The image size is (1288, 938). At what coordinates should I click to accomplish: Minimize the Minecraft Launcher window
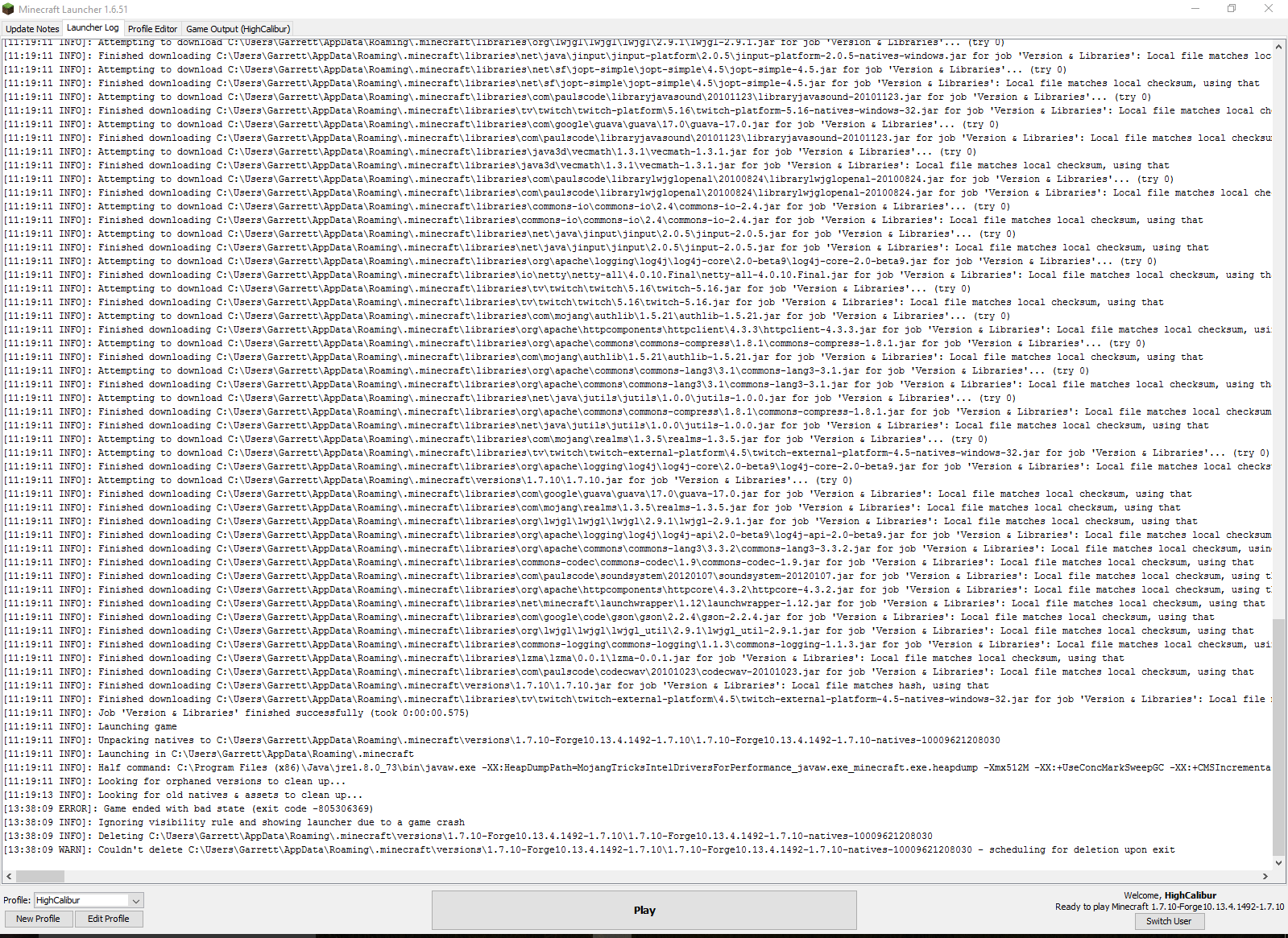click(x=1195, y=9)
